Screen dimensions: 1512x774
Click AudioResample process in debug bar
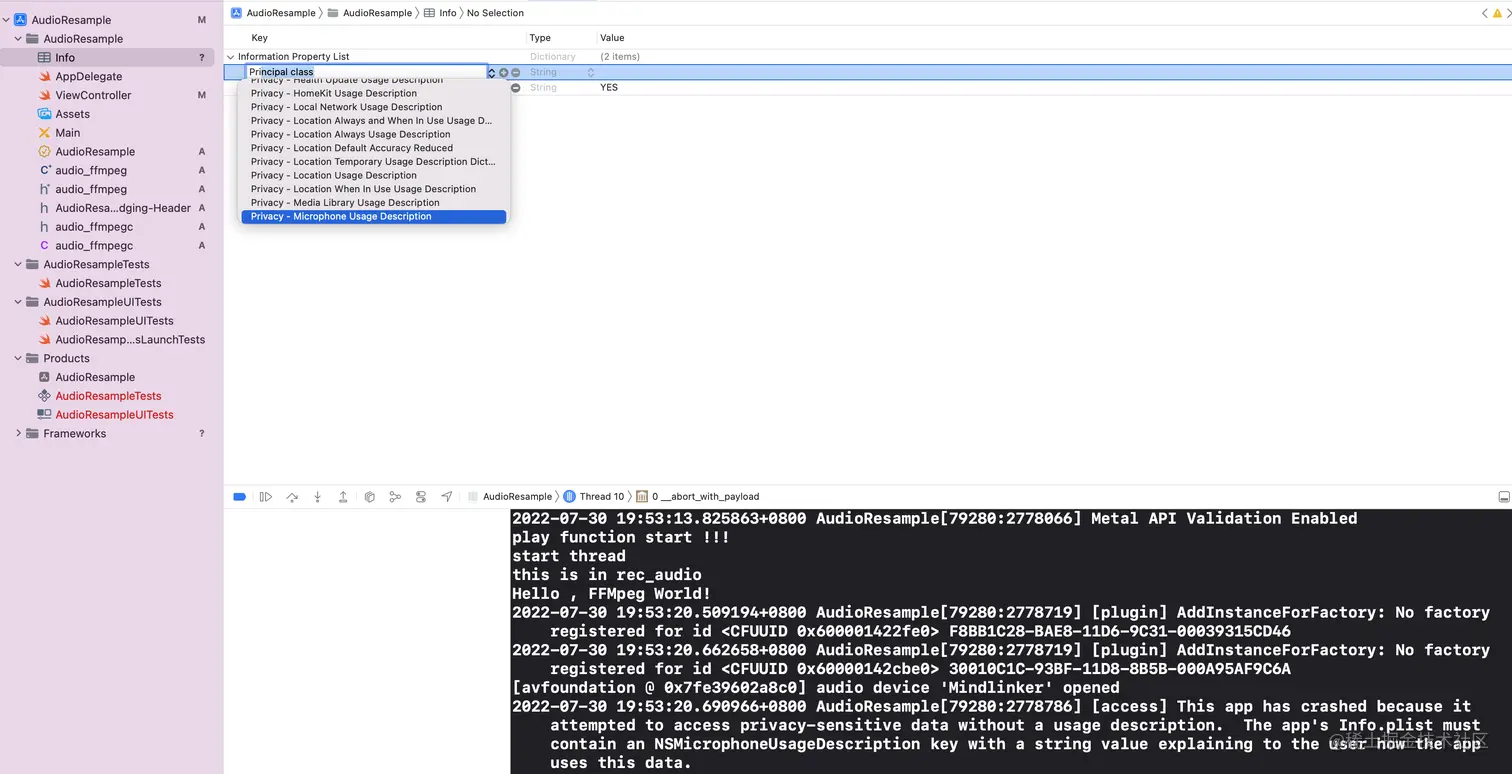coord(510,496)
